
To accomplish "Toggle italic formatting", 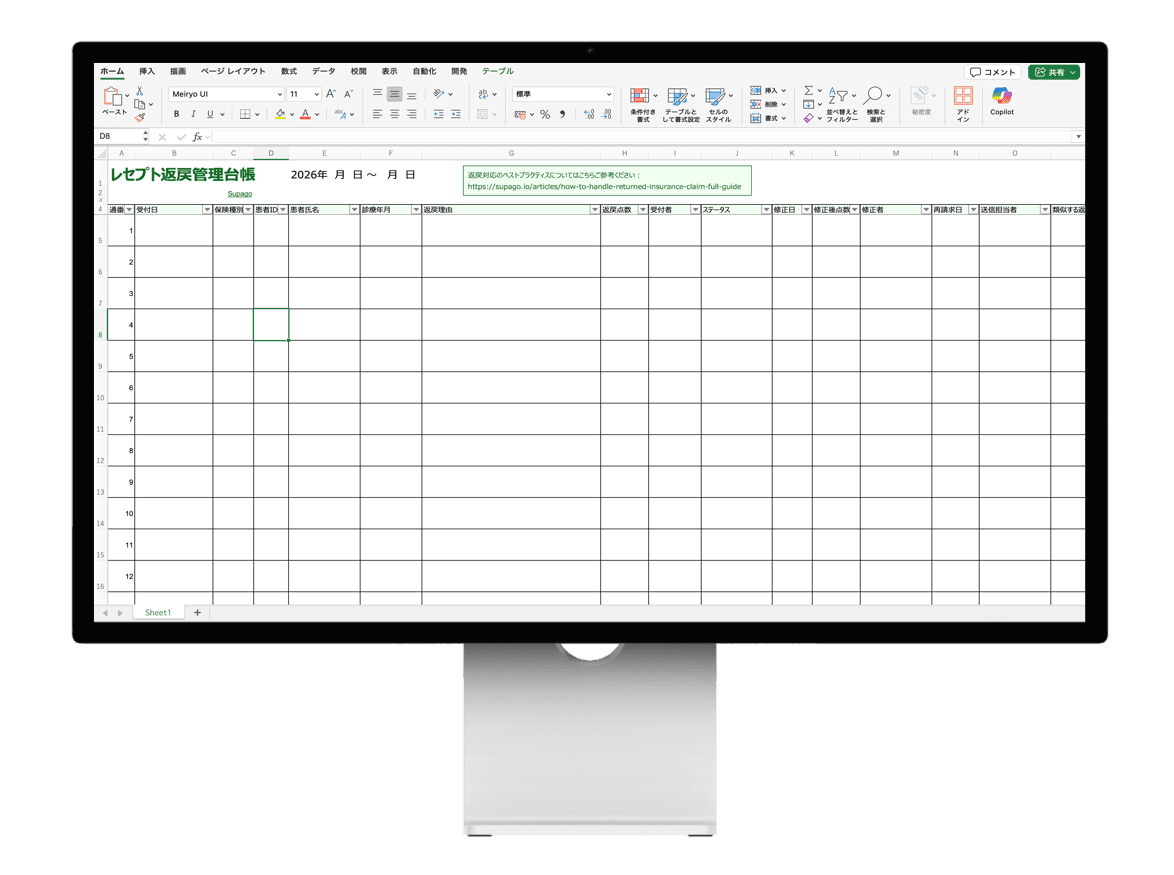I will [193, 115].
